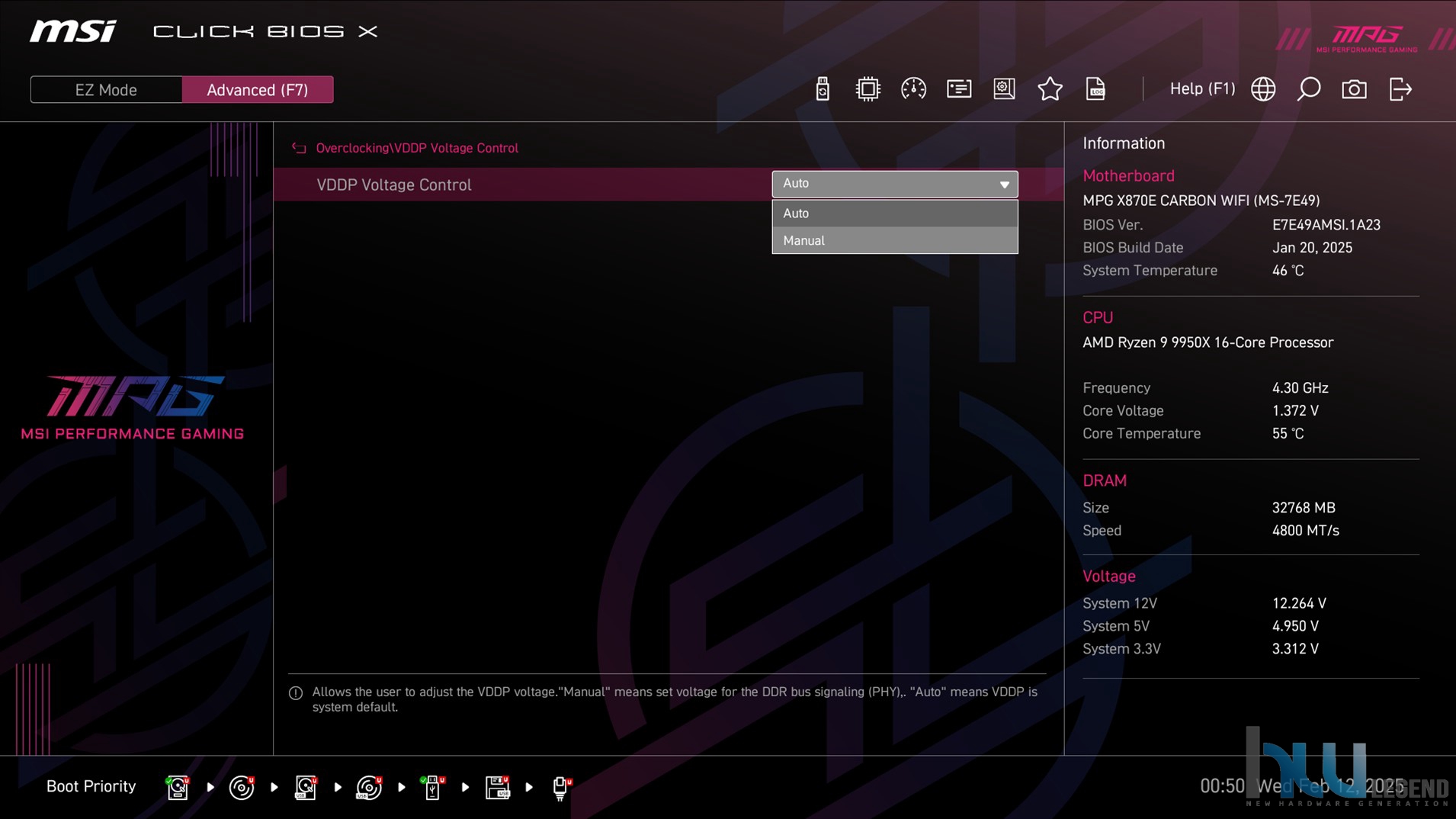The width and height of the screenshot is (1456, 819).
Task: Click the Information panel title
Action: (x=1124, y=143)
